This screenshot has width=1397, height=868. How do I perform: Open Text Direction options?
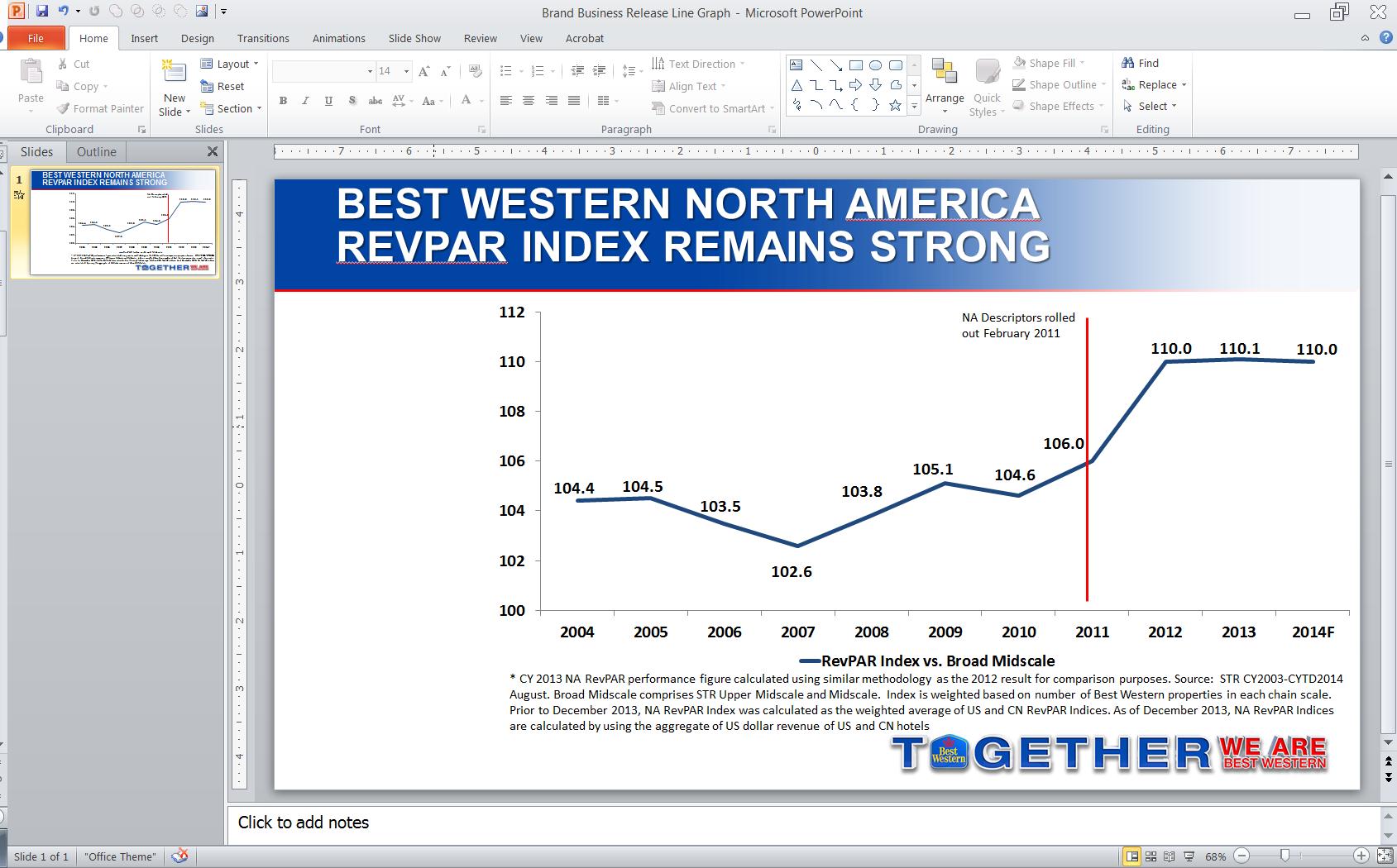[699, 64]
